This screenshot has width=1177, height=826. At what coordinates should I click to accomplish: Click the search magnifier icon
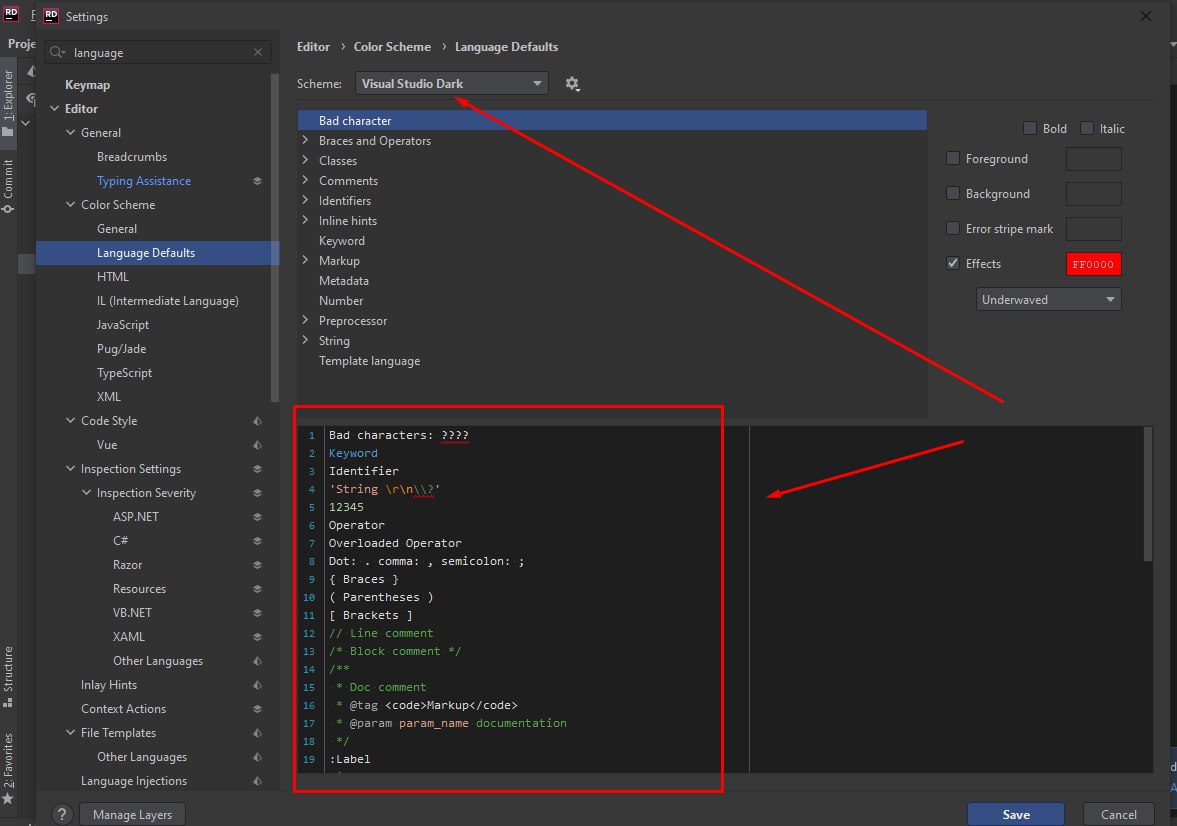(x=56, y=53)
